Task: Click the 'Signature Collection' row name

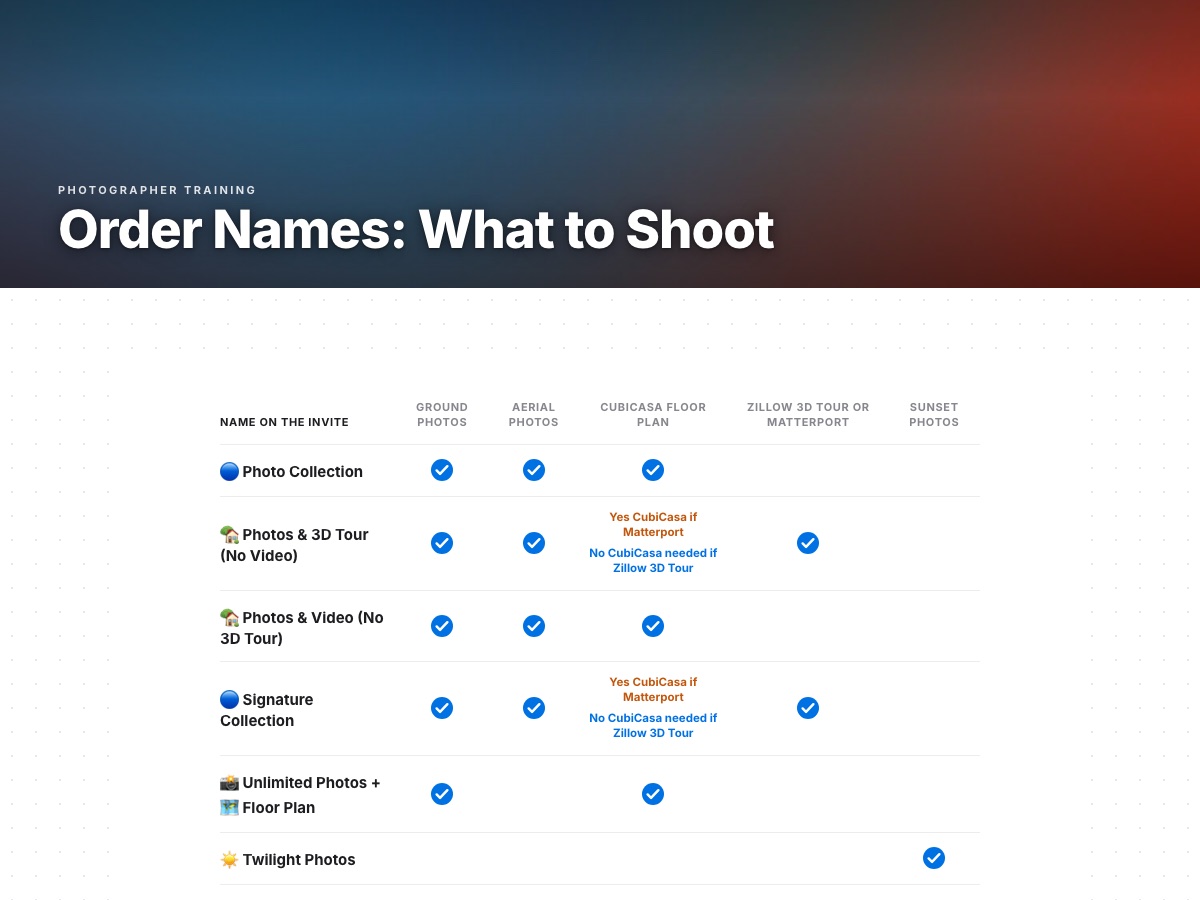Action: point(267,710)
